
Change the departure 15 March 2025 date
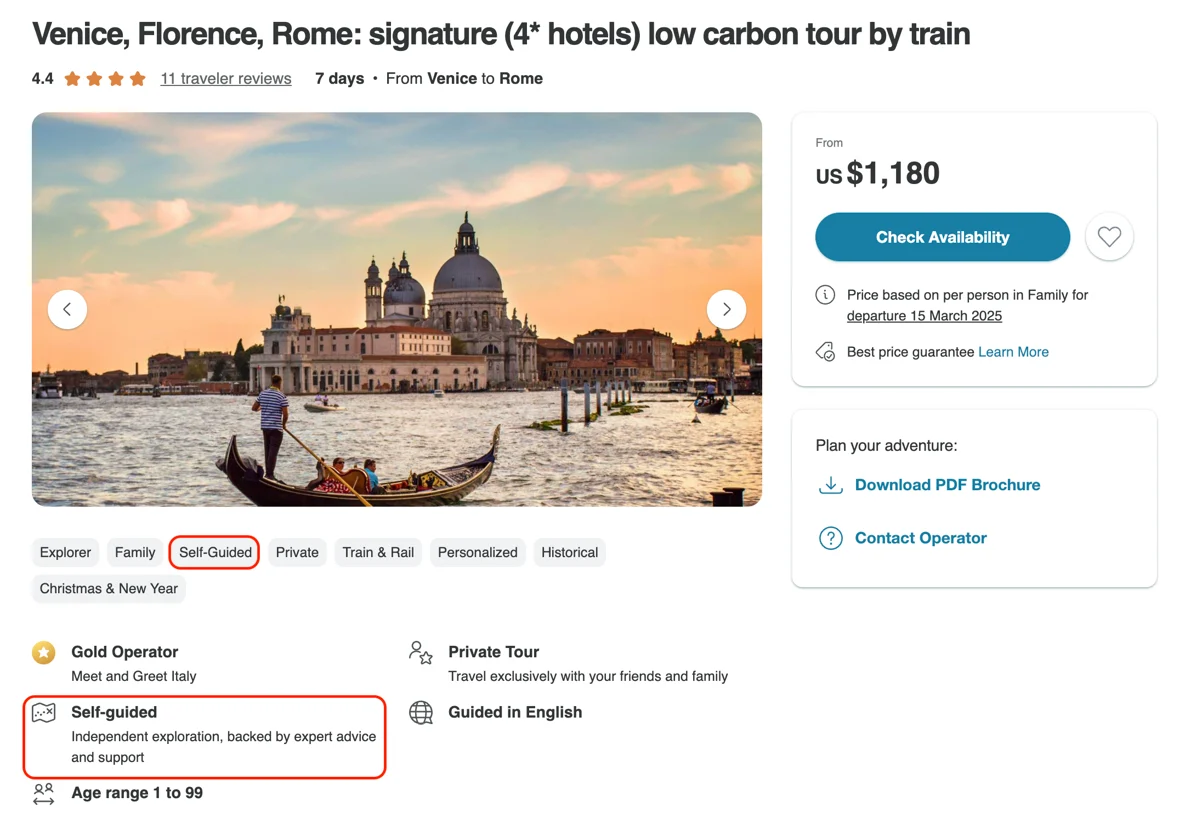pyautogui.click(x=924, y=316)
